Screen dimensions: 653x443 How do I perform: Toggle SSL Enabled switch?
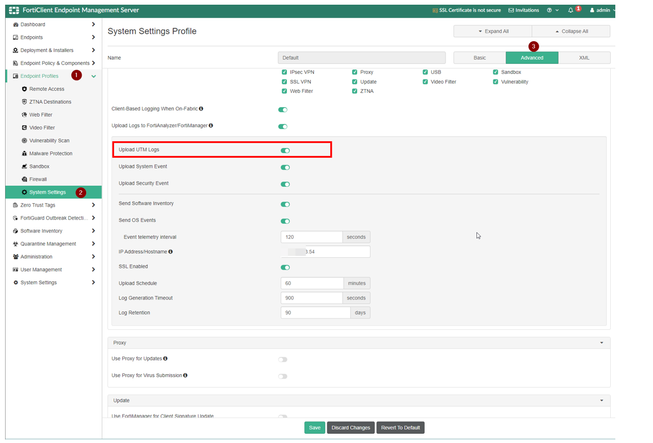285,267
